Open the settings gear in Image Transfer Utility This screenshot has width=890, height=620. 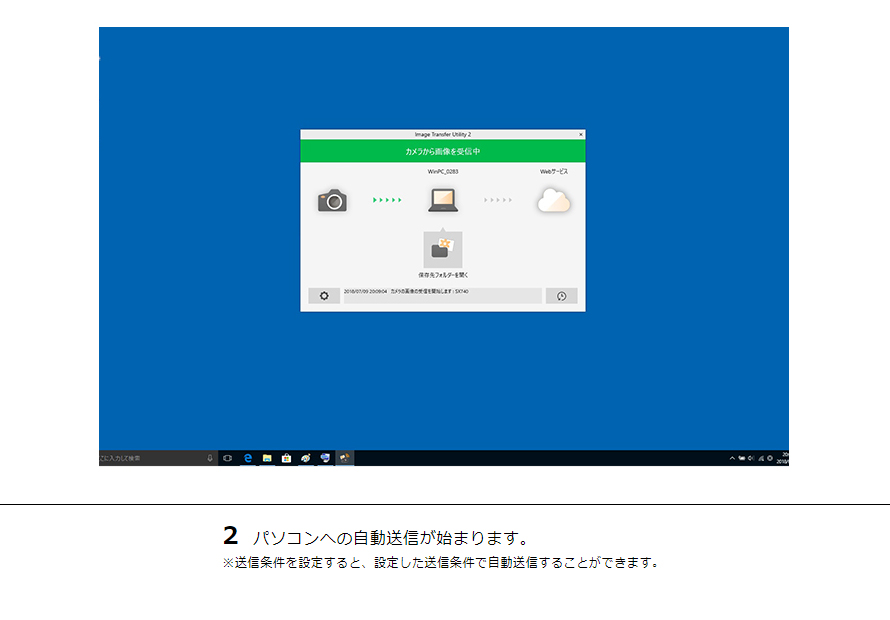323,295
